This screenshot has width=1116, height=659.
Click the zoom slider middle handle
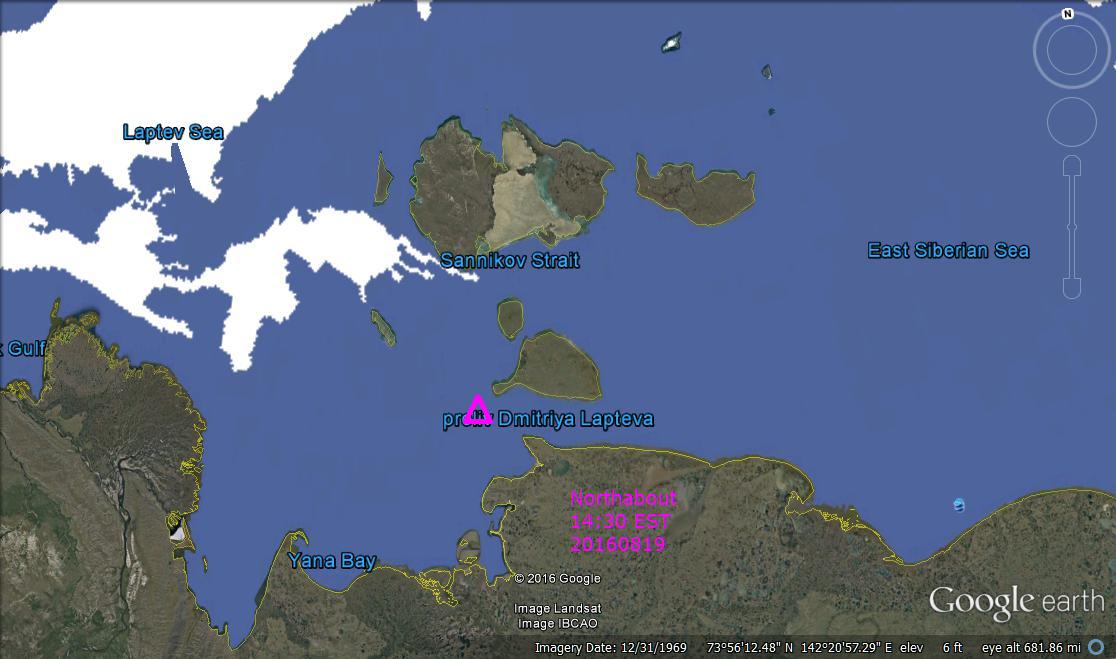click(x=1071, y=227)
